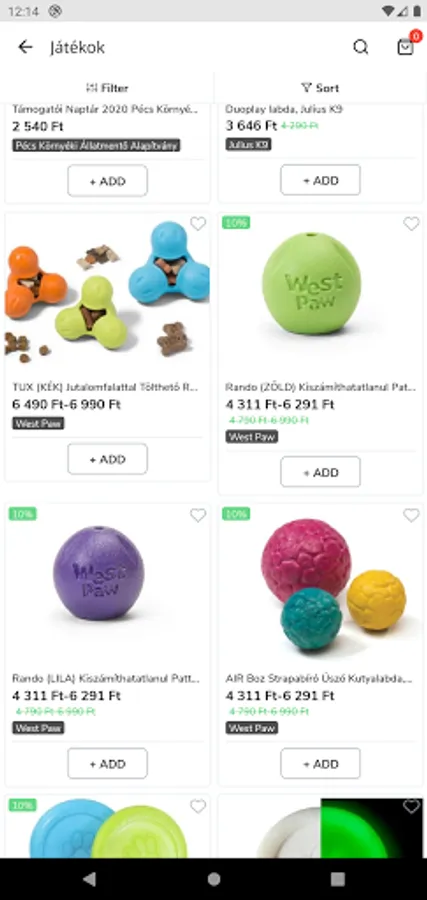The height and width of the screenshot is (900, 427).
Task: Toggle heart on green Rando ball
Action: [x=411, y=224]
